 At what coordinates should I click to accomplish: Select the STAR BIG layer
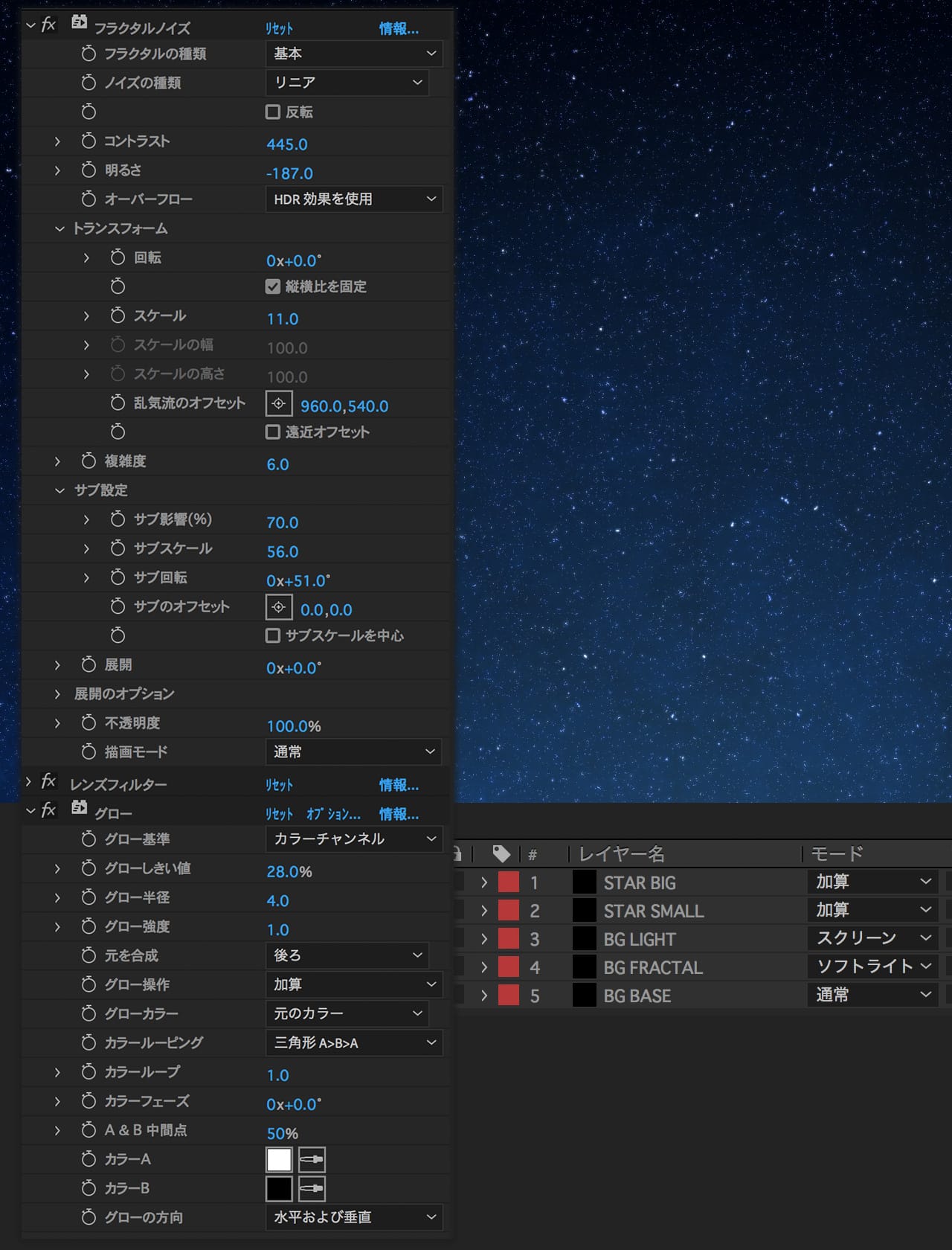click(x=640, y=883)
